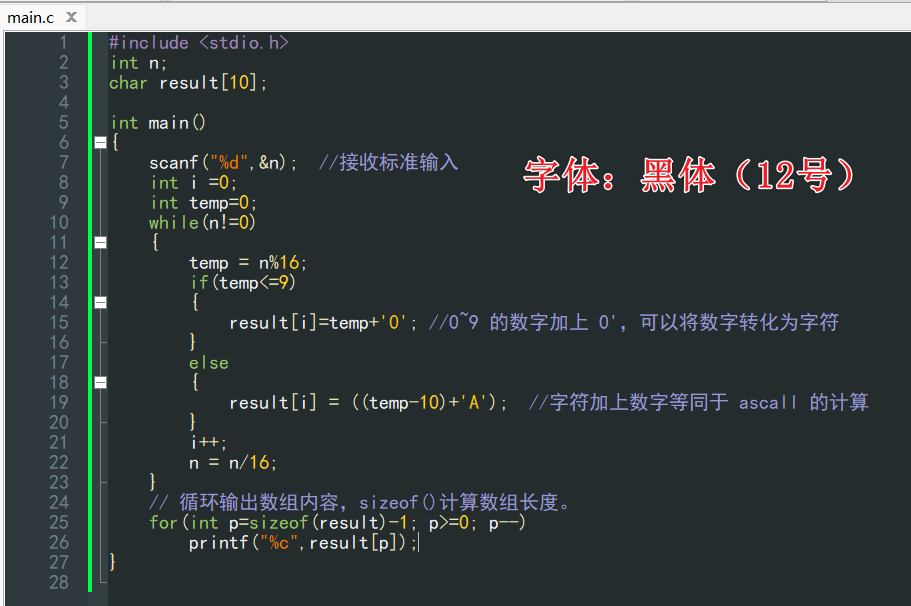
Task: Click the closing brace on line 27
Action: (x=113, y=562)
